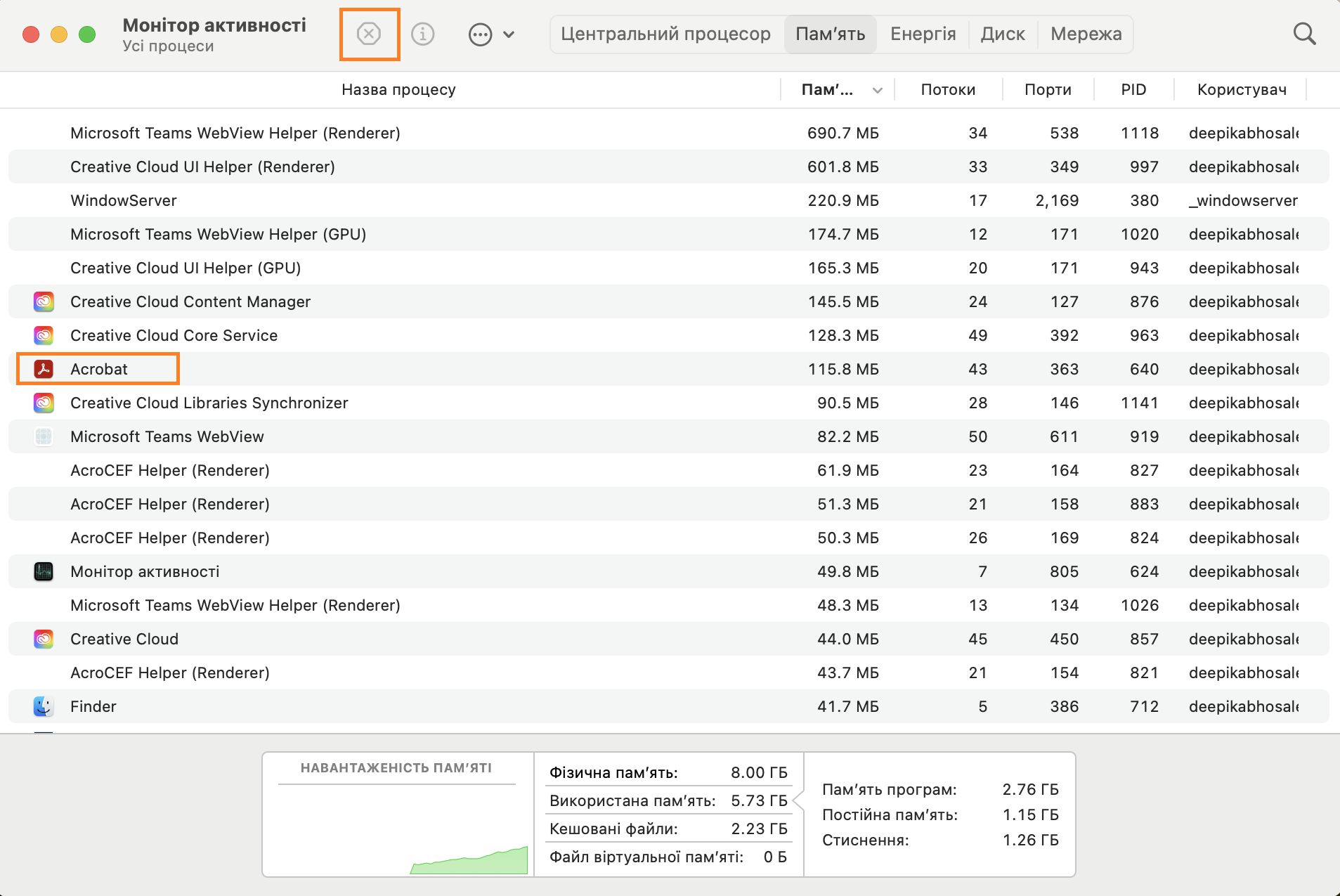This screenshot has width=1340, height=896.
Task: Click the Microsoft Teams WebView icon
Action: click(44, 436)
